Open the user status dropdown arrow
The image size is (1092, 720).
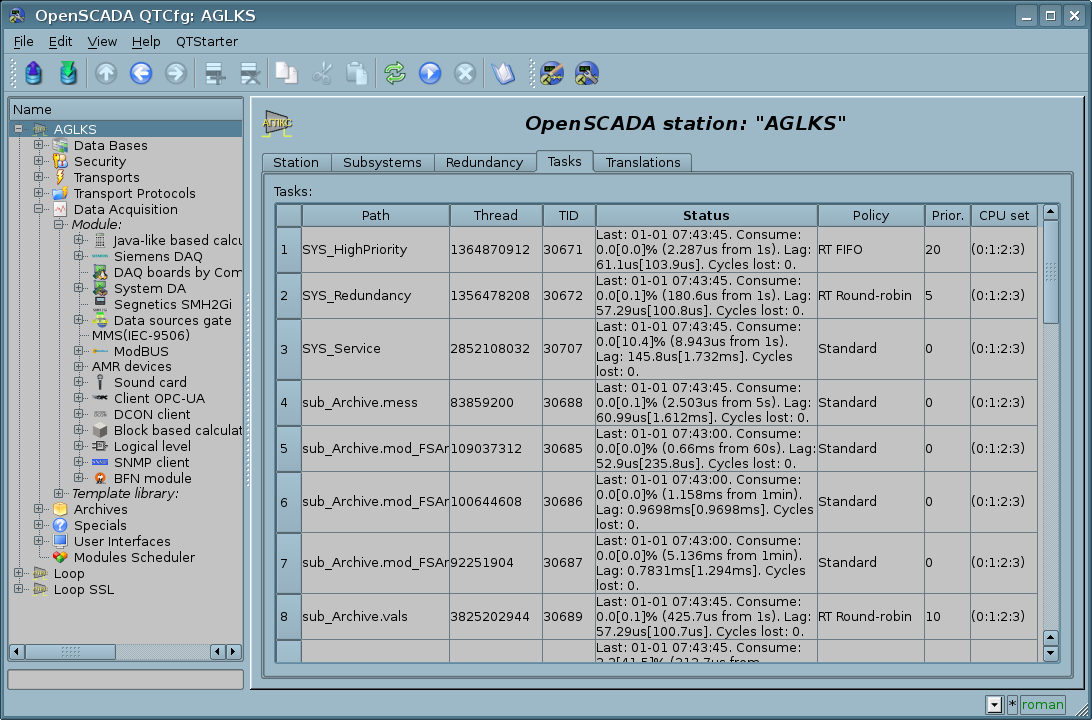(994, 705)
